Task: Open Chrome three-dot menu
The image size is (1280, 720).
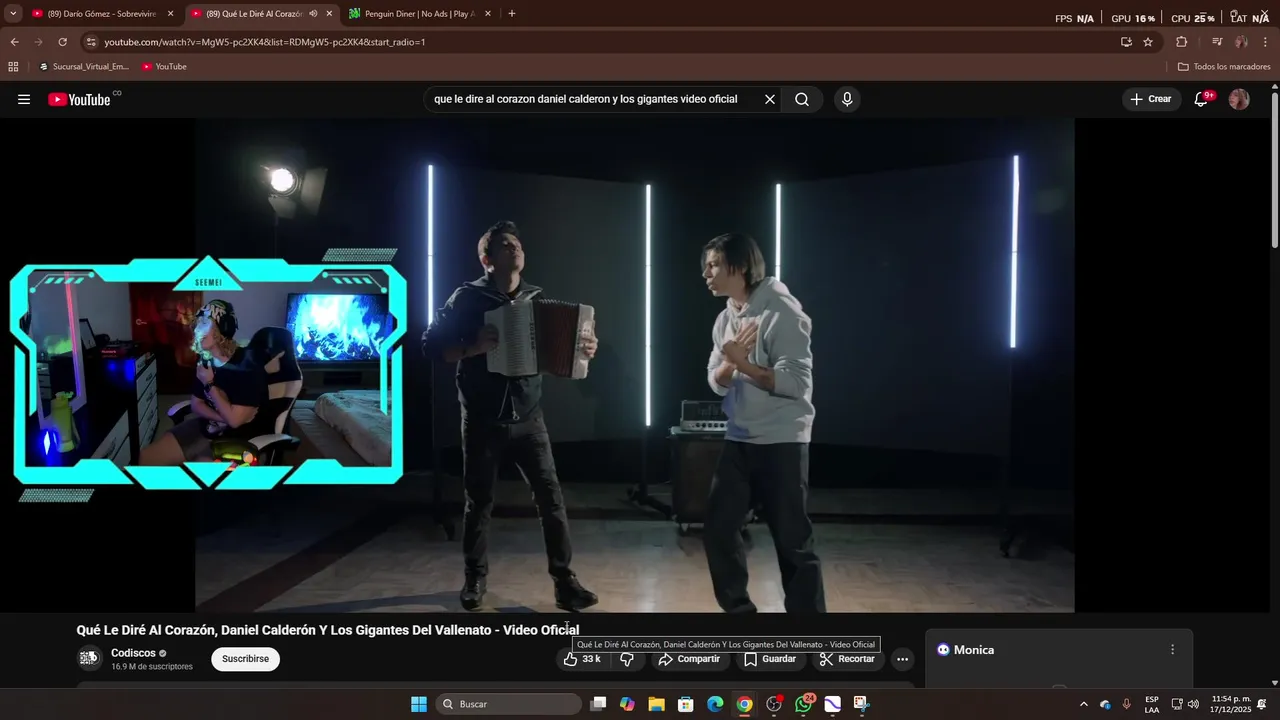Action: point(1266,42)
